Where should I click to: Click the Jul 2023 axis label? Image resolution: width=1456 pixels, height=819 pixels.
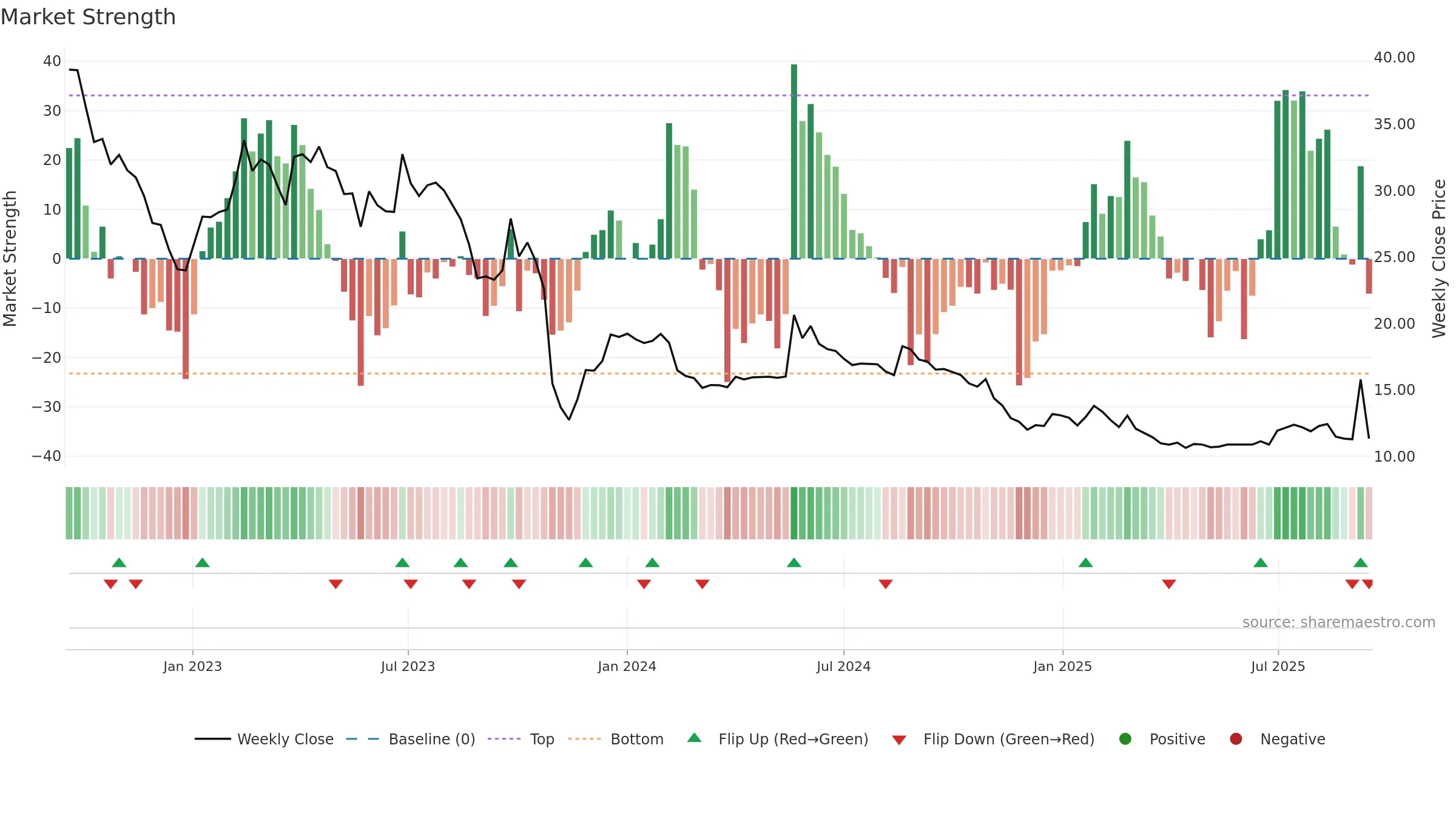point(408,666)
